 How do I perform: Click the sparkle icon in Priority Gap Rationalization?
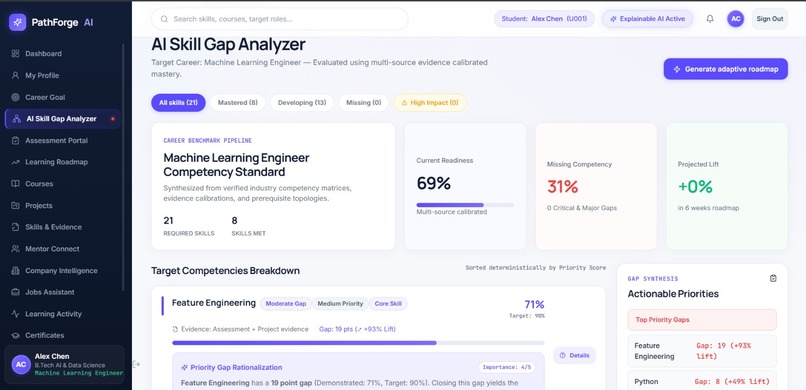pos(185,367)
